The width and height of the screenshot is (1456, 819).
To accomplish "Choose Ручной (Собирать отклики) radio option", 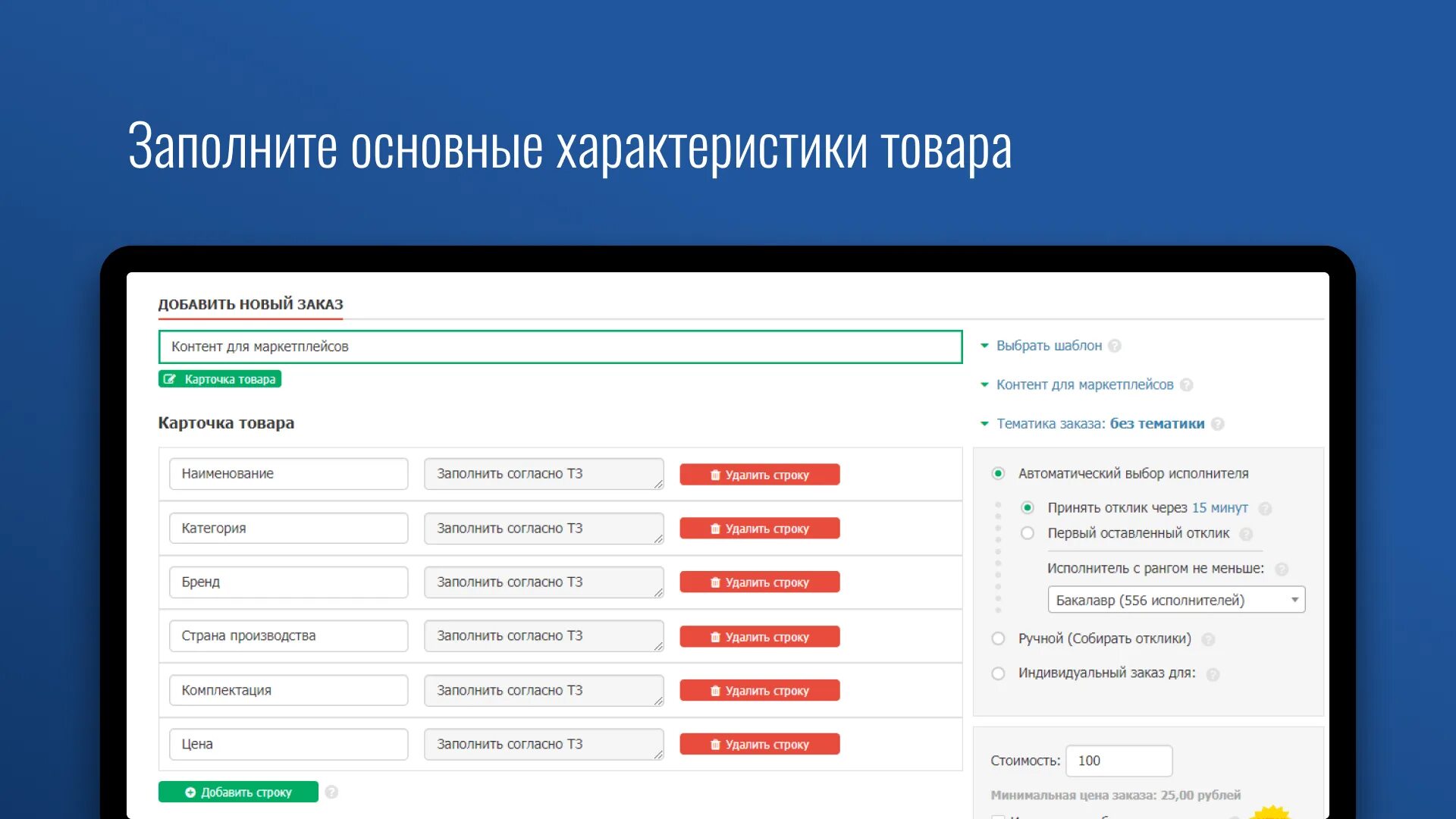I will [x=998, y=639].
